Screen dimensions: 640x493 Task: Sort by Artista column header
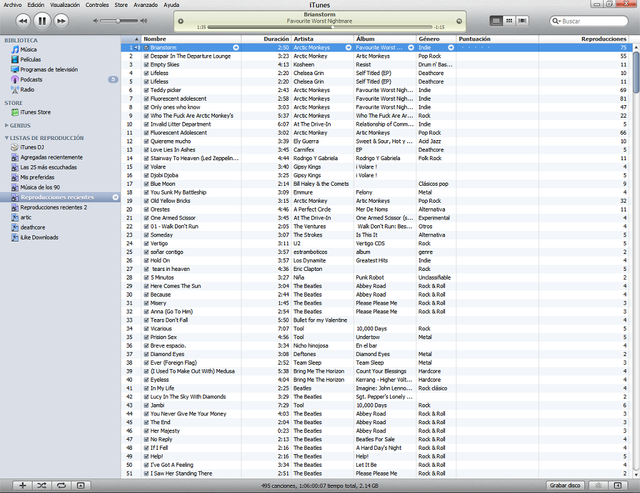322,39
